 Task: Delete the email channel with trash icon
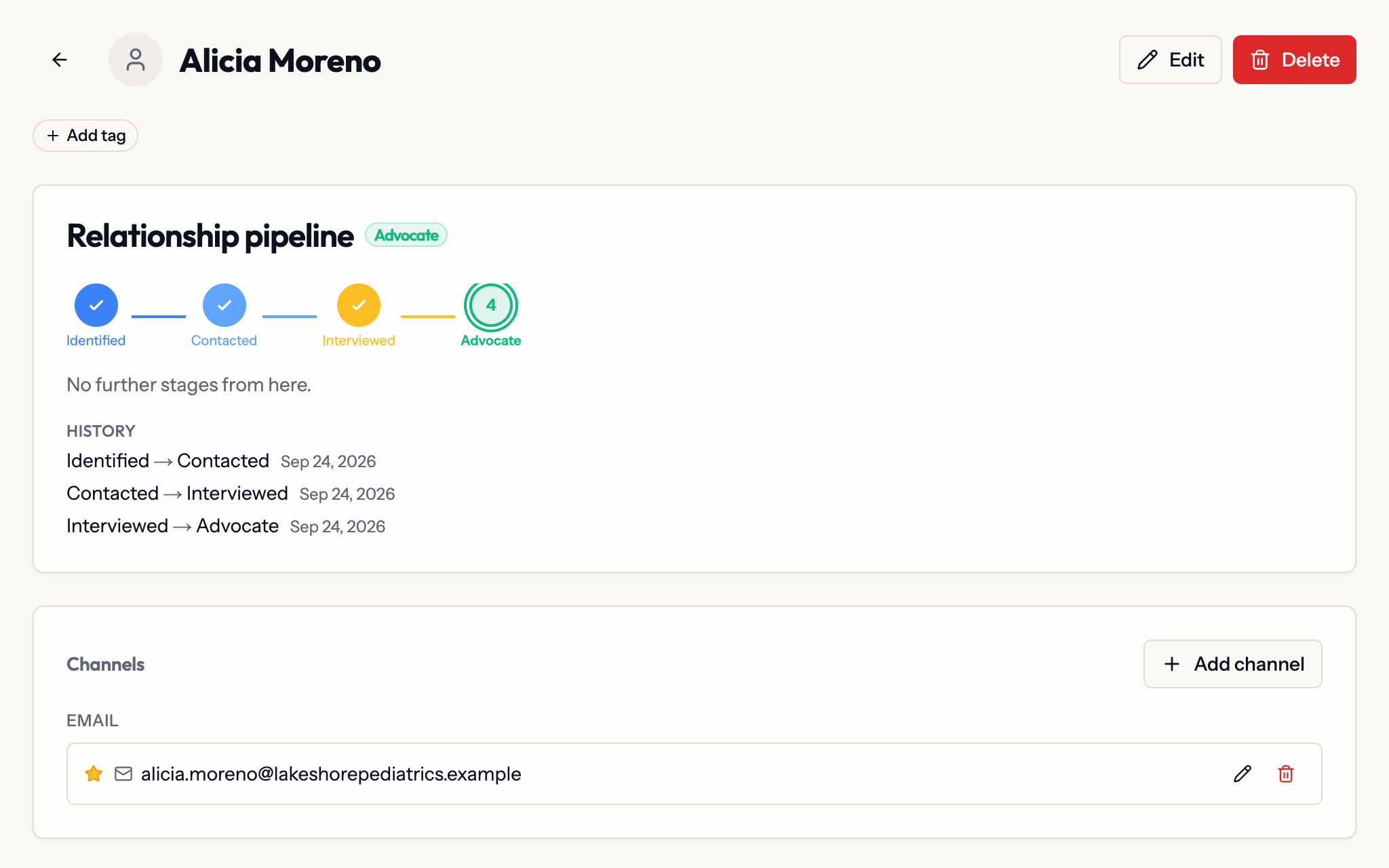coord(1286,774)
